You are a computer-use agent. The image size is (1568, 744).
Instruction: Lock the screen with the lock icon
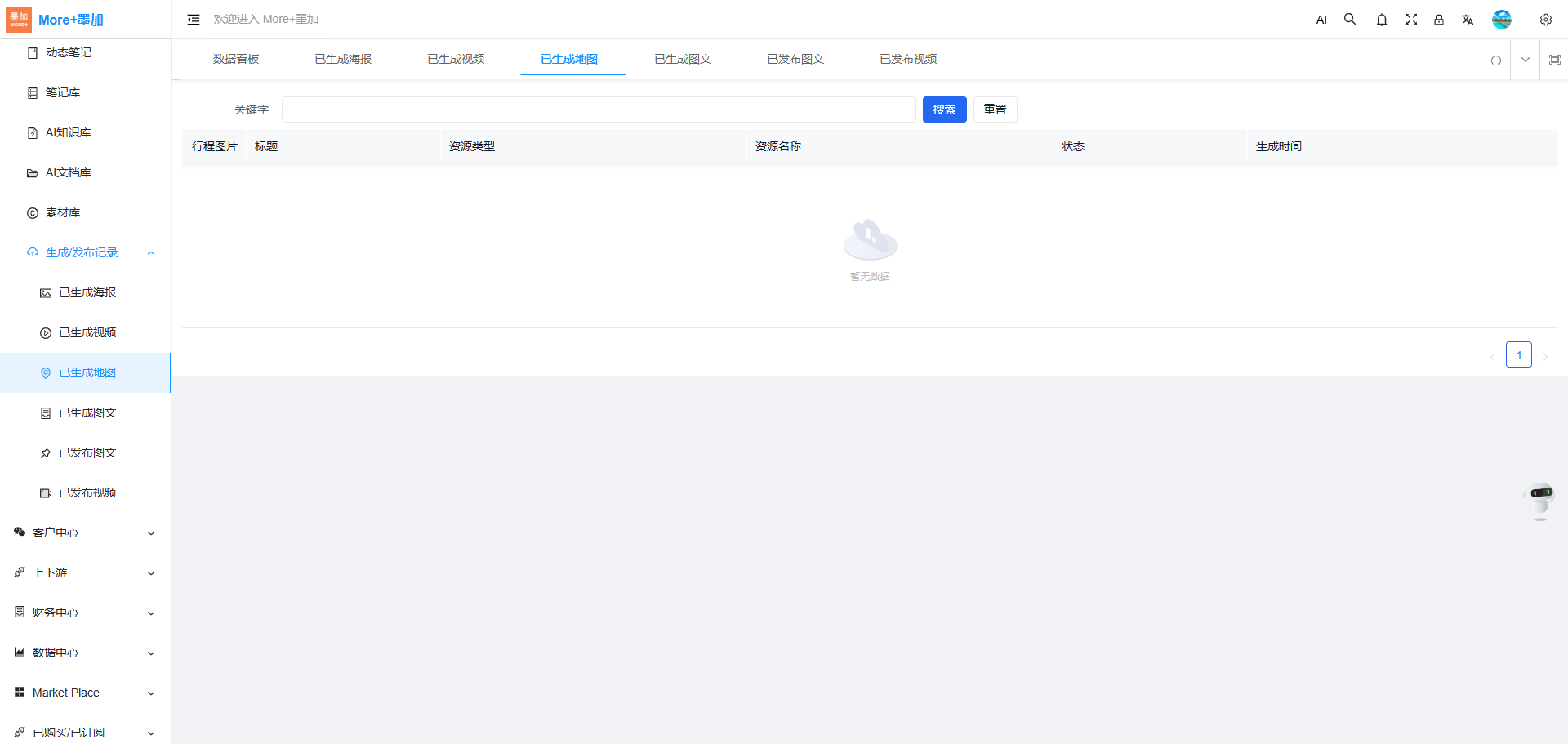tap(1439, 20)
